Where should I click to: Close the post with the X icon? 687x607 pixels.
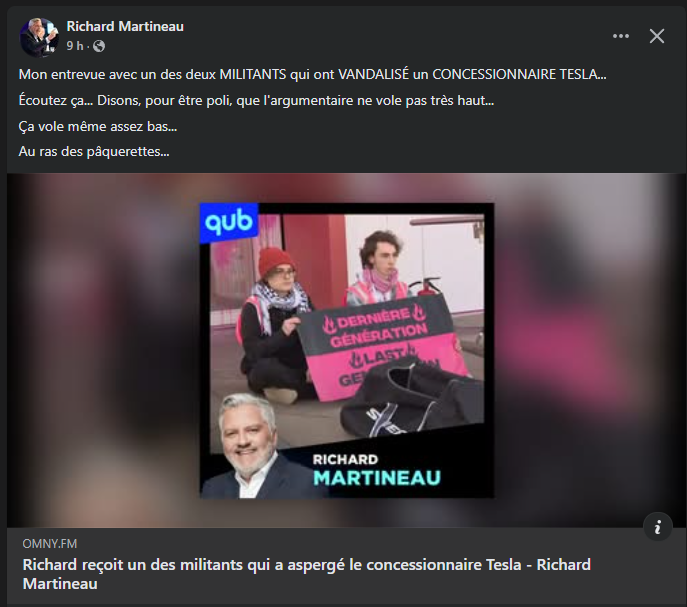(x=657, y=36)
